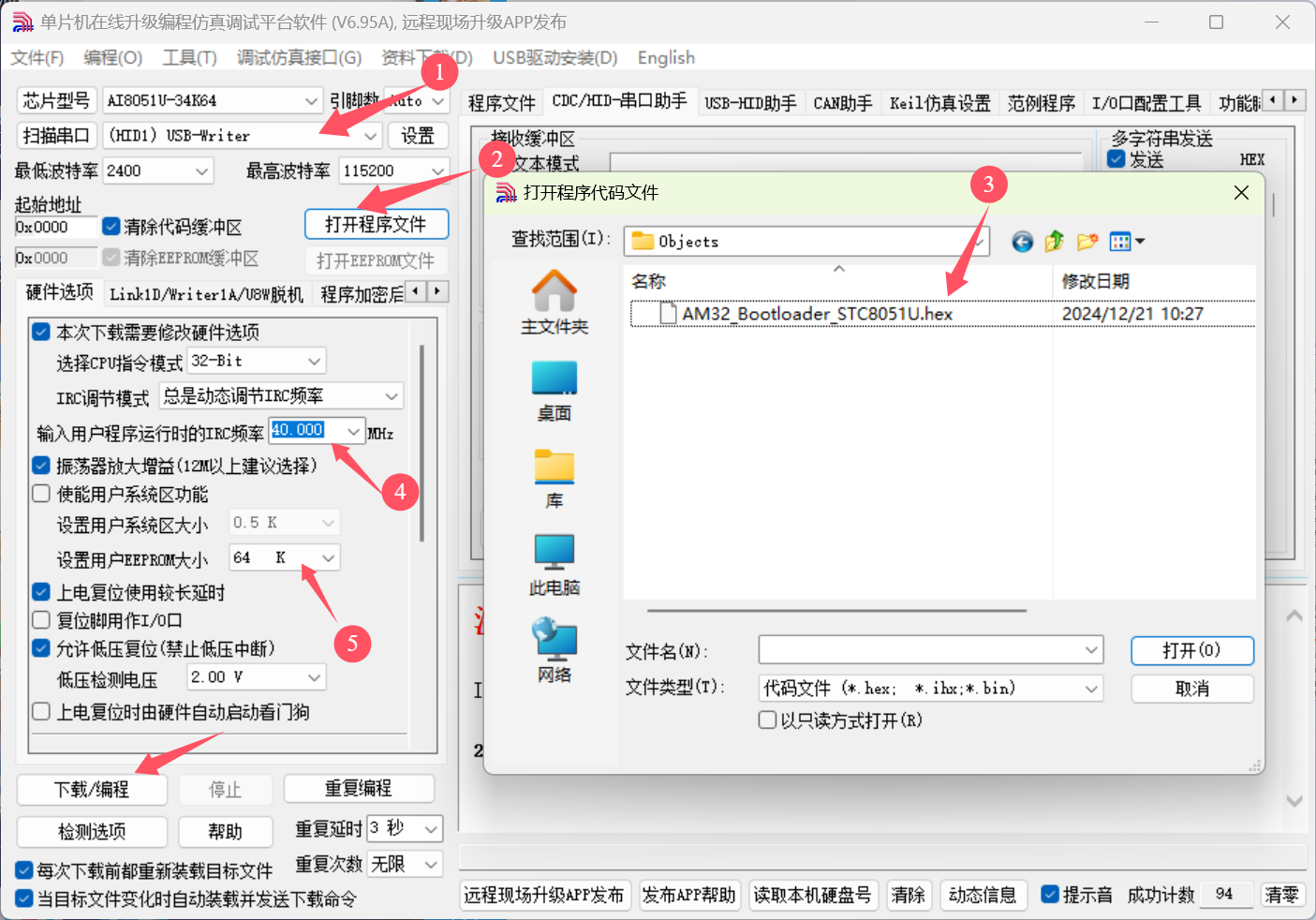
Task: Open 主文件夹 in the places sidebar
Action: pyautogui.click(x=554, y=303)
